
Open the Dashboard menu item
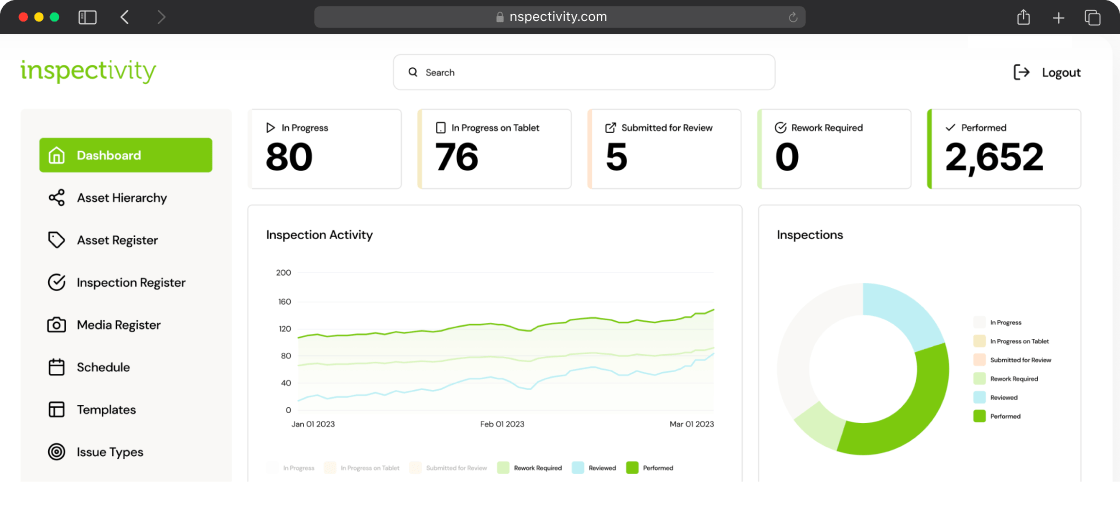(x=126, y=155)
